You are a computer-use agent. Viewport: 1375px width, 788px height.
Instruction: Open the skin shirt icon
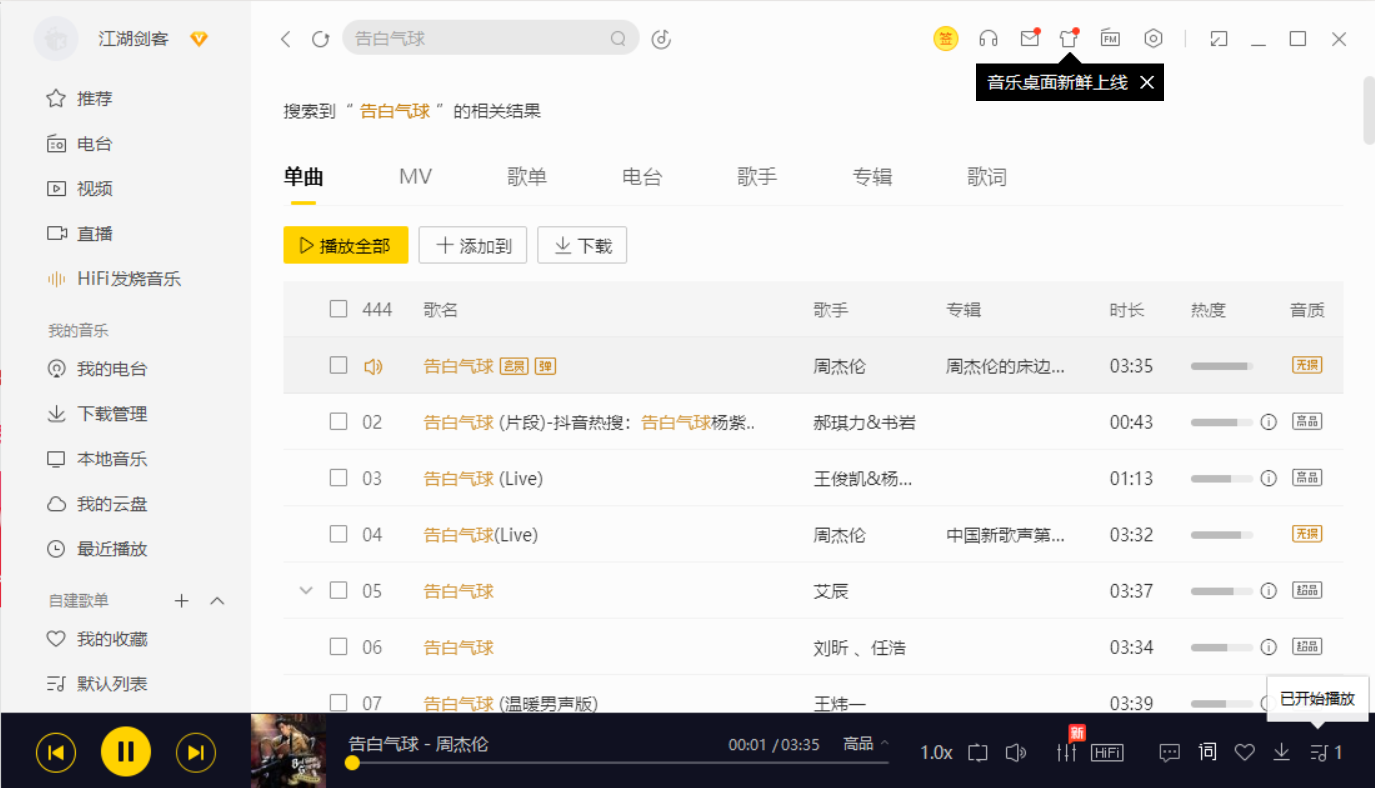[x=1069, y=38]
